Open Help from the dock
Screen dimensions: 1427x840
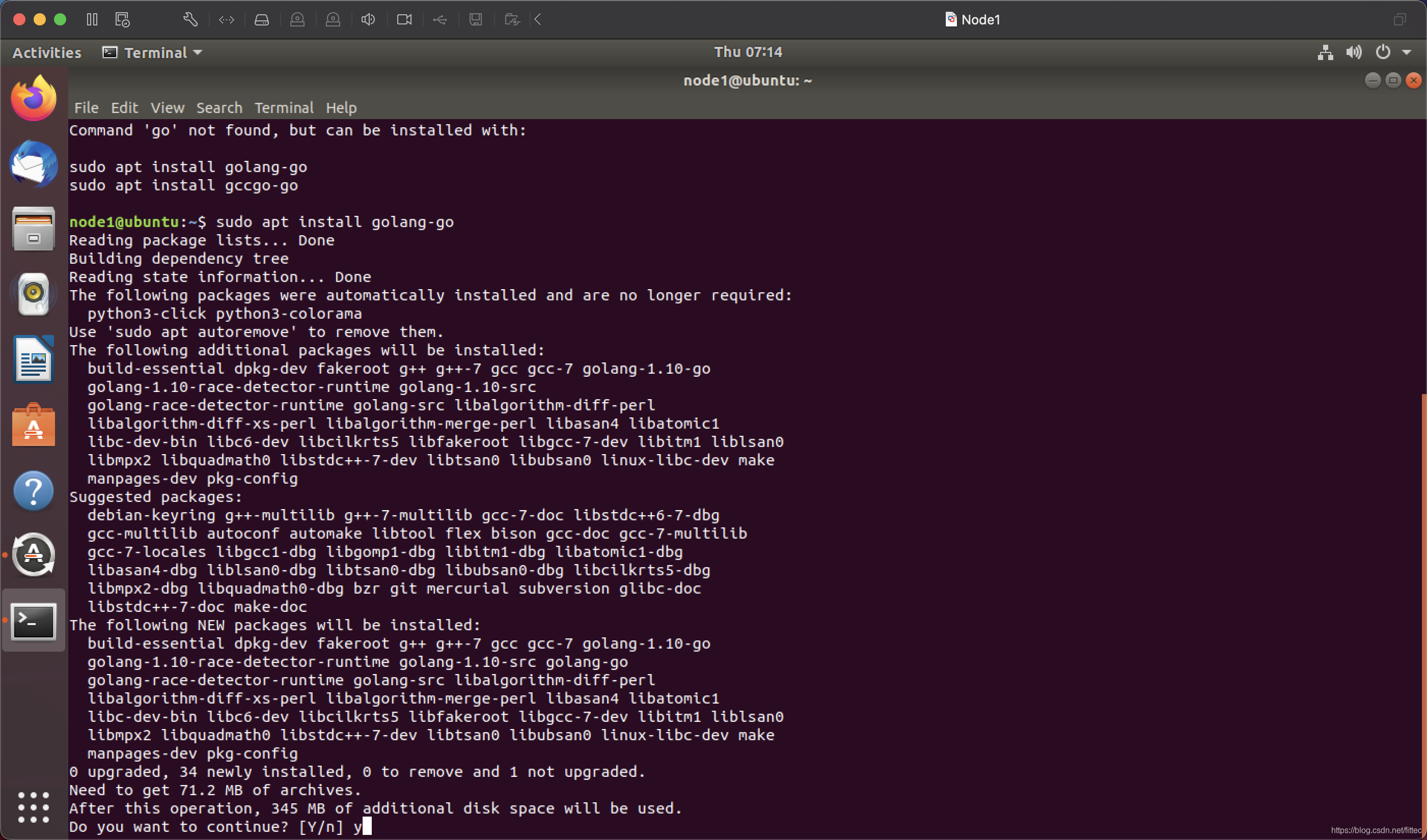(34, 491)
